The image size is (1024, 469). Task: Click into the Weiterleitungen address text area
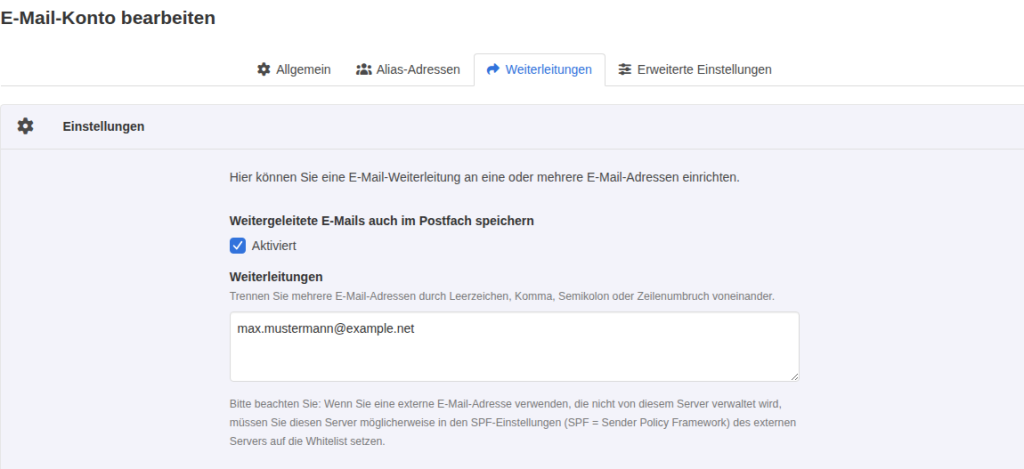pyautogui.click(x=515, y=347)
